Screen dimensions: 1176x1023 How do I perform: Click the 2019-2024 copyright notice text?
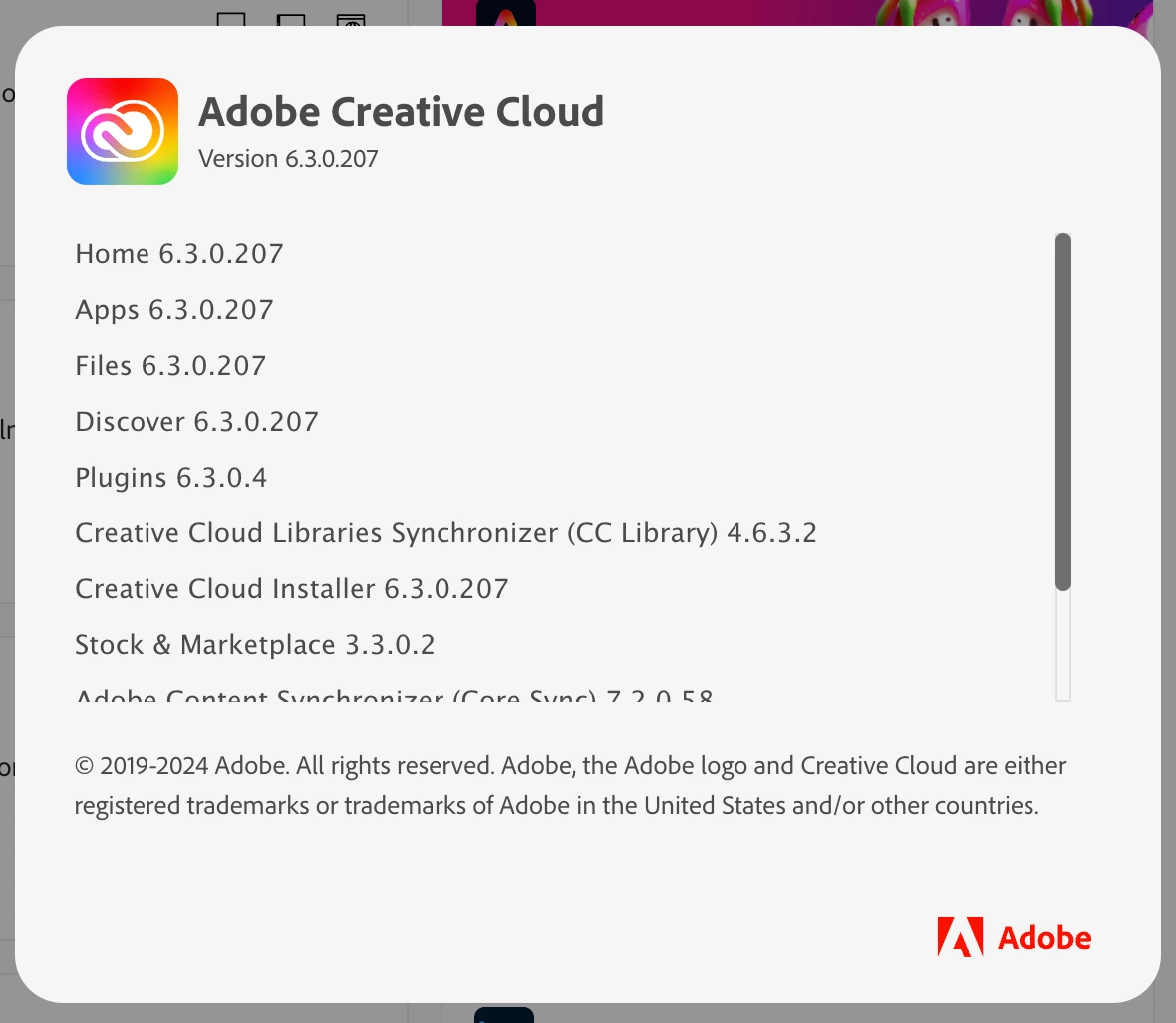(570, 785)
